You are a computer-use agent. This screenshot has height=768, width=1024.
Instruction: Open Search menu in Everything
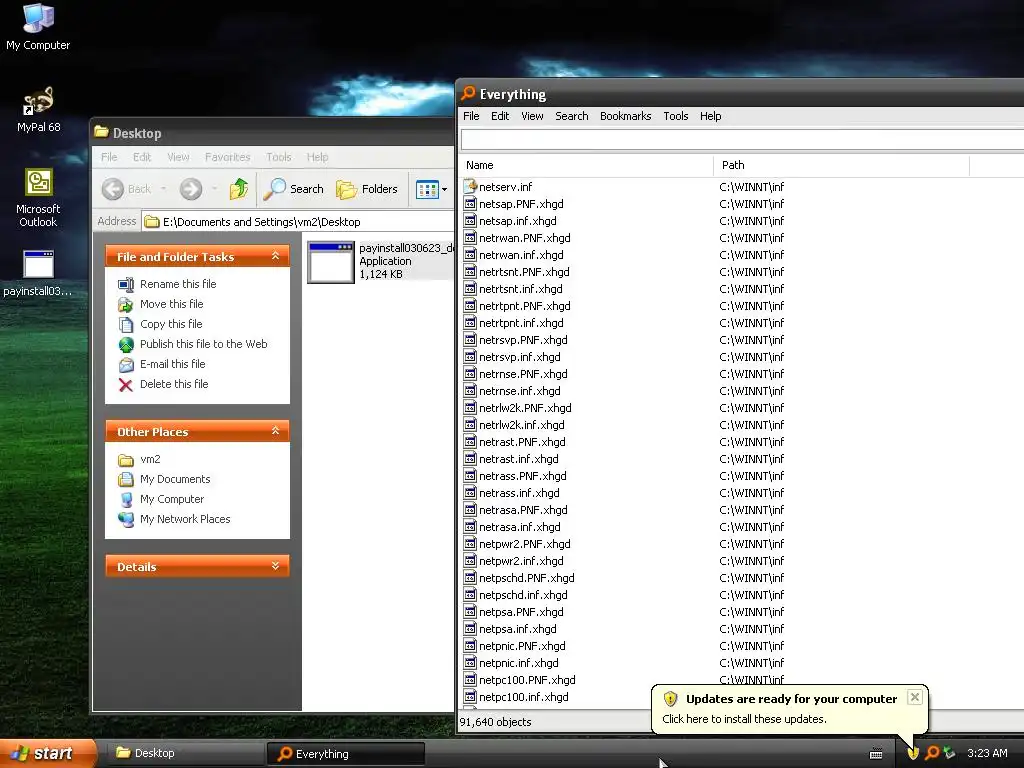(x=571, y=116)
